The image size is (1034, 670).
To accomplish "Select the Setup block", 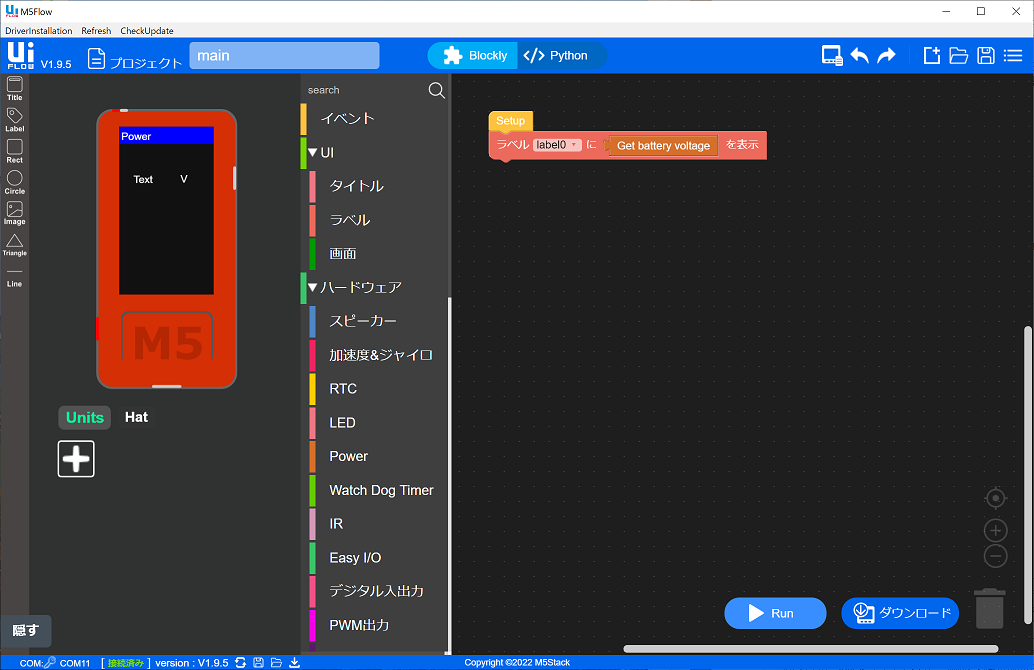I will click(510, 121).
